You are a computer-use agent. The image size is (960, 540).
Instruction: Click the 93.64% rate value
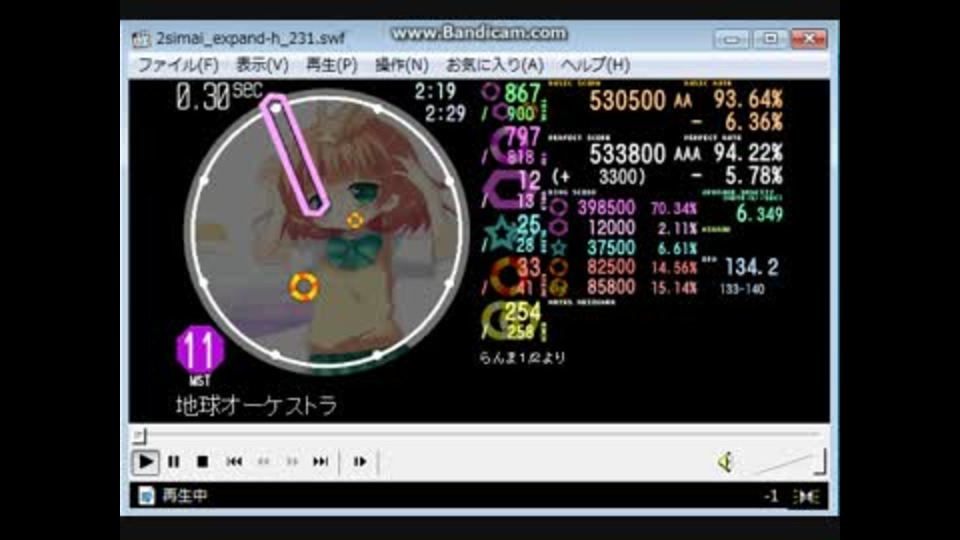[748, 99]
